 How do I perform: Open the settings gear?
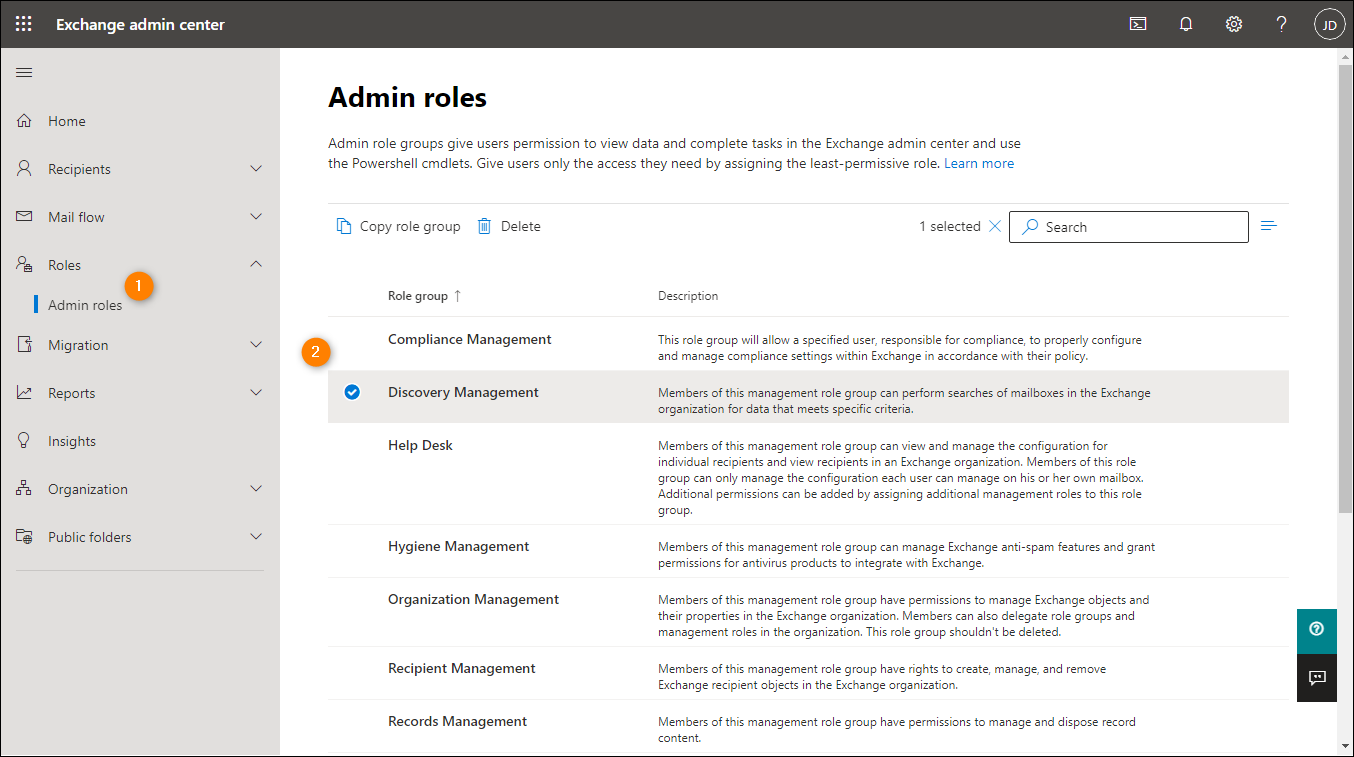1234,24
